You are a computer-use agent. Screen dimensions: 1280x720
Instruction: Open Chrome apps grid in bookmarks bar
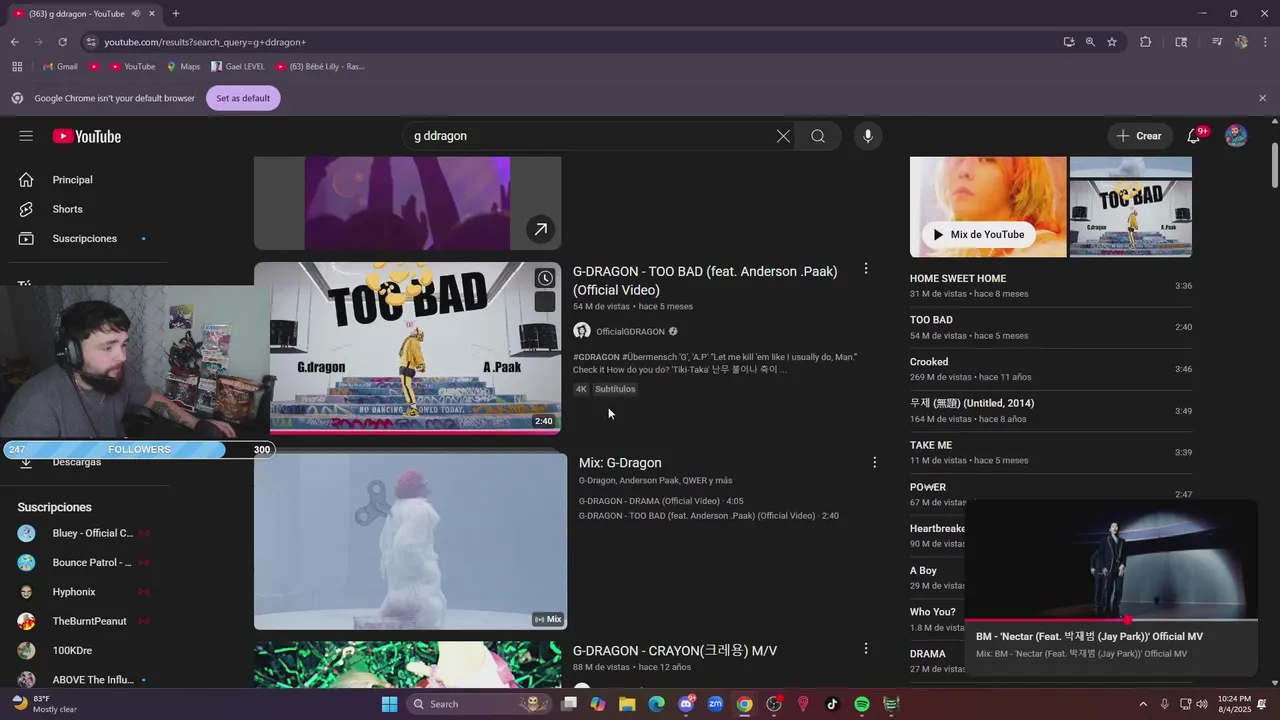point(17,67)
